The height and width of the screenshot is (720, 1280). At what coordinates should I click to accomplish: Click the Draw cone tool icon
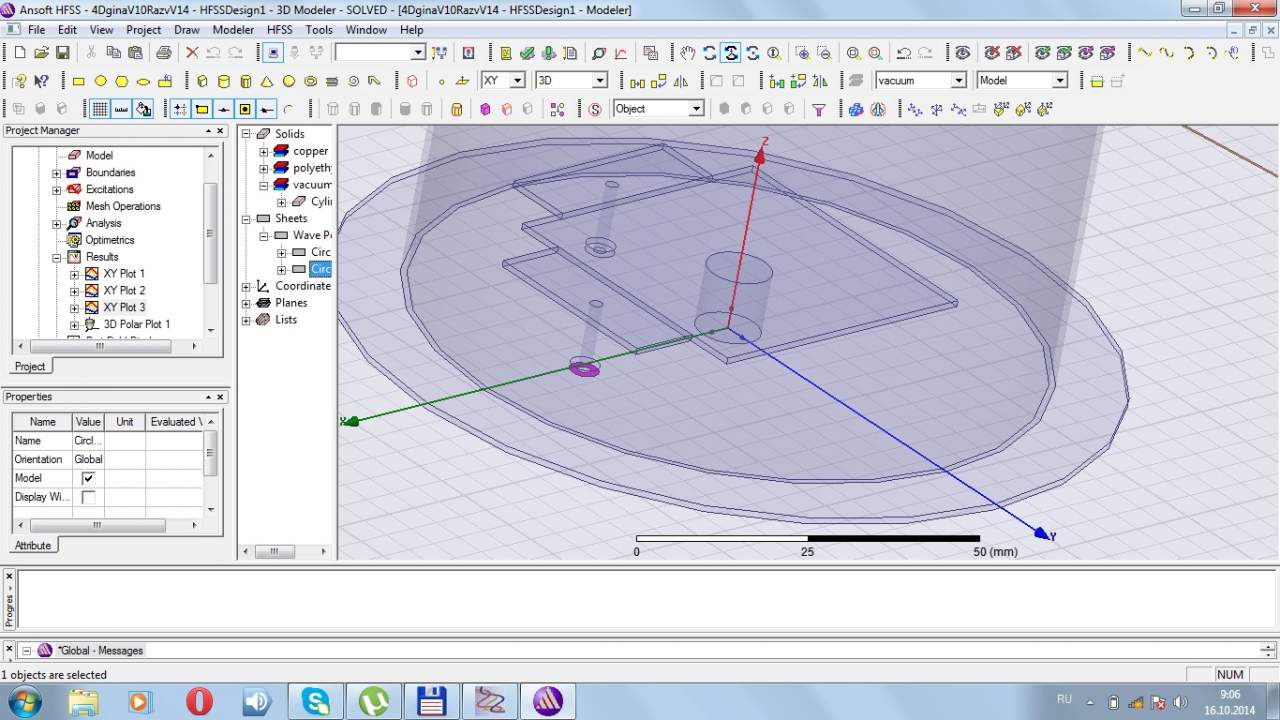click(x=267, y=81)
